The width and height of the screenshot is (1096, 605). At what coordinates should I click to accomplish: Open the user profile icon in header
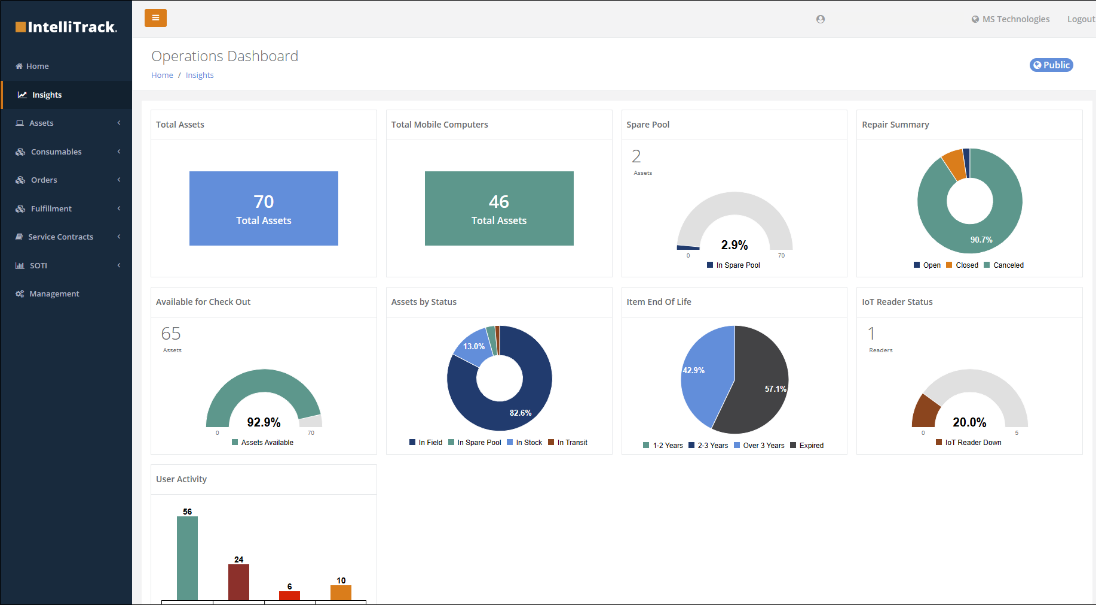pyautogui.click(x=821, y=20)
